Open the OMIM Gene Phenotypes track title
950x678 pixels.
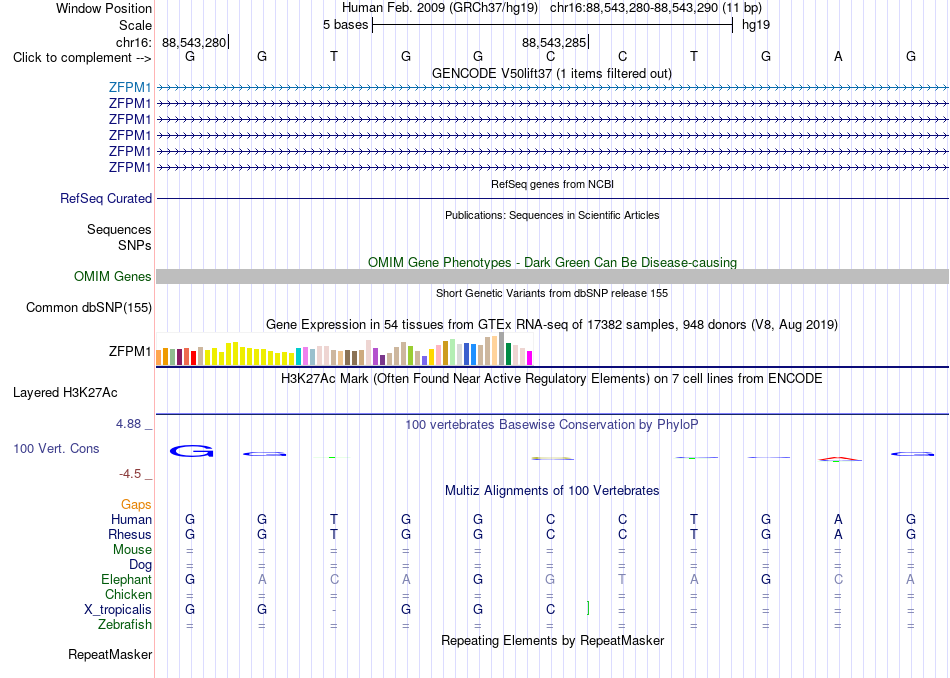[553, 262]
